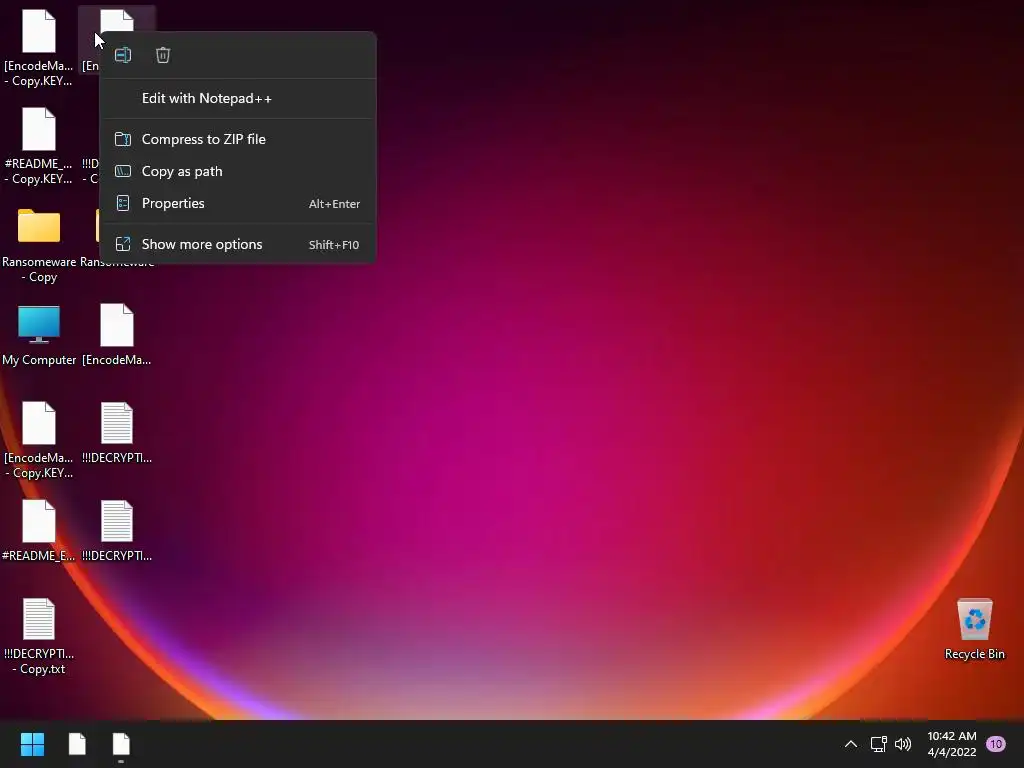Click the Properties entry icon
Image resolution: width=1024 pixels, height=768 pixels.
123,203
